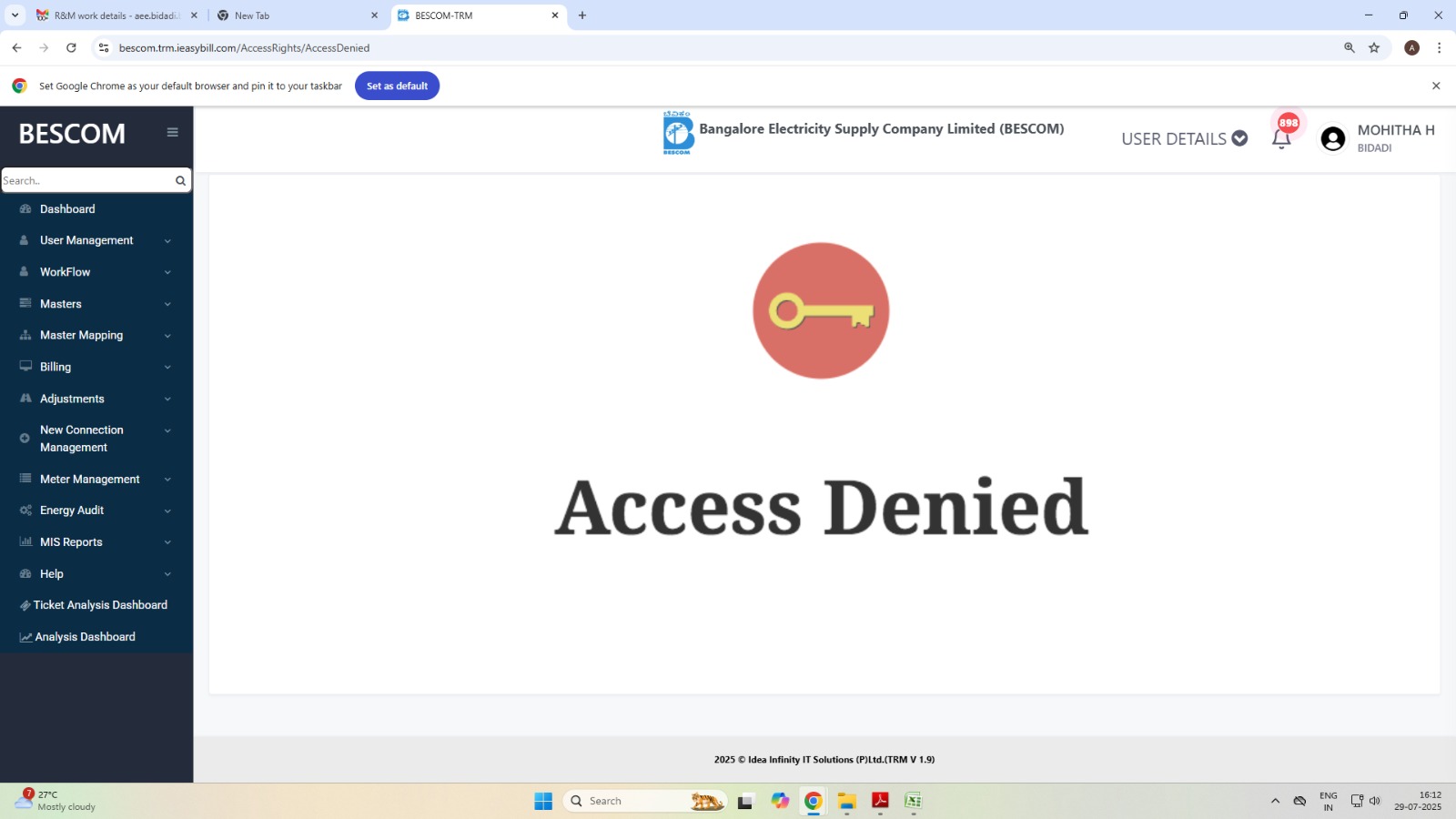The width and height of the screenshot is (1456, 819).
Task: Expand the Billing submenu chevron
Action: coord(167,368)
